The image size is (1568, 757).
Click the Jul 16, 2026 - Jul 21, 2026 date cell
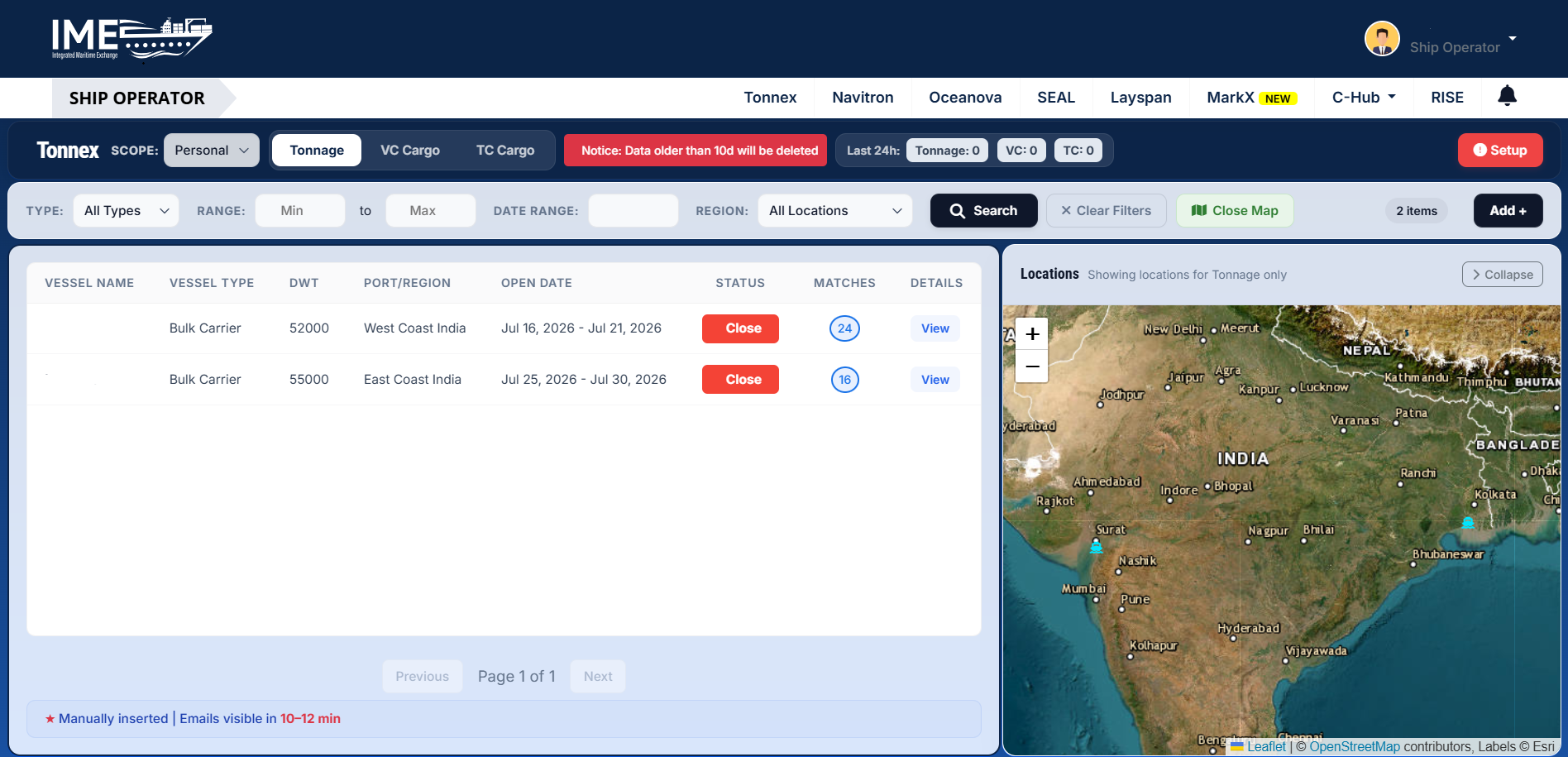581,328
